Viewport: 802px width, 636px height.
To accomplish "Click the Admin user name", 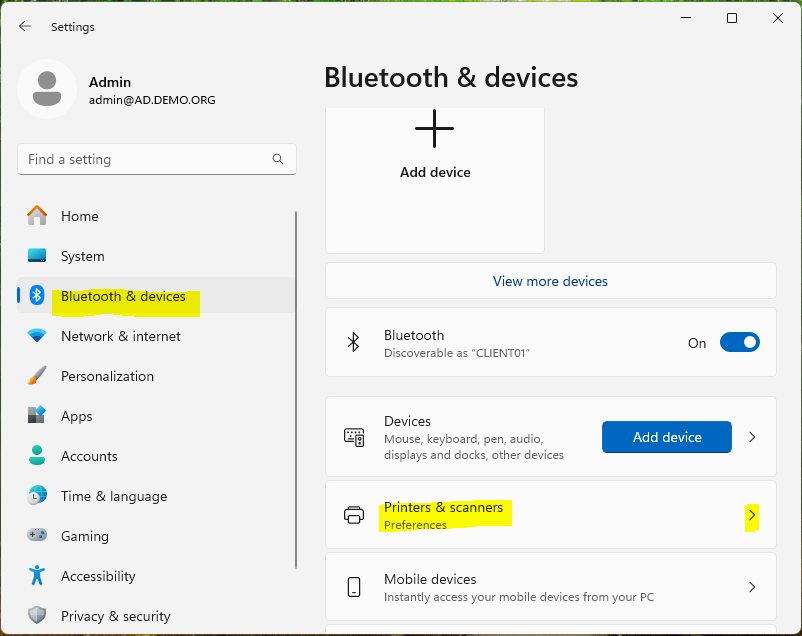I will click(x=110, y=82).
